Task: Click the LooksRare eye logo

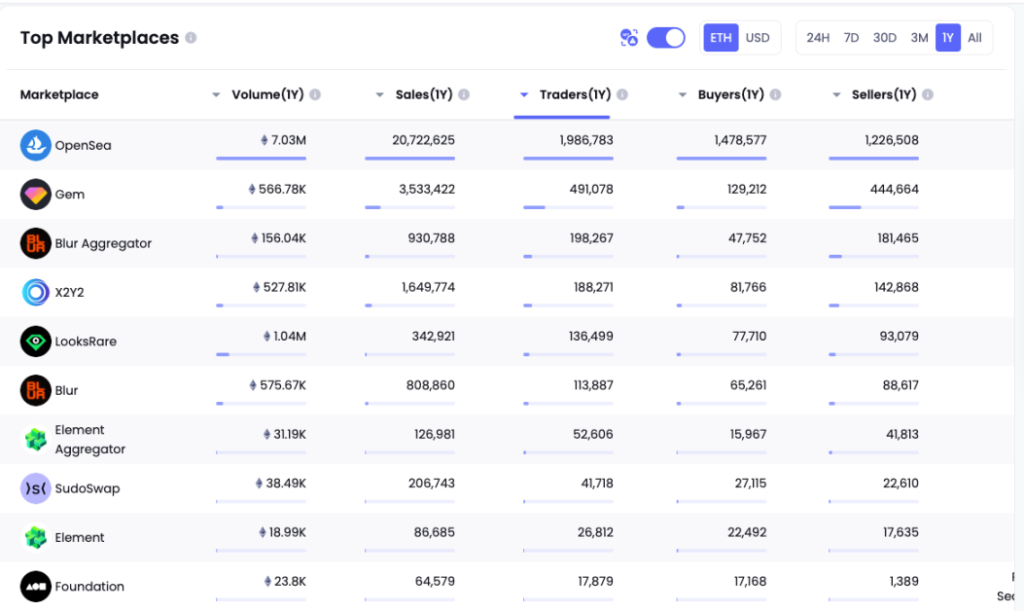Action: click(35, 341)
